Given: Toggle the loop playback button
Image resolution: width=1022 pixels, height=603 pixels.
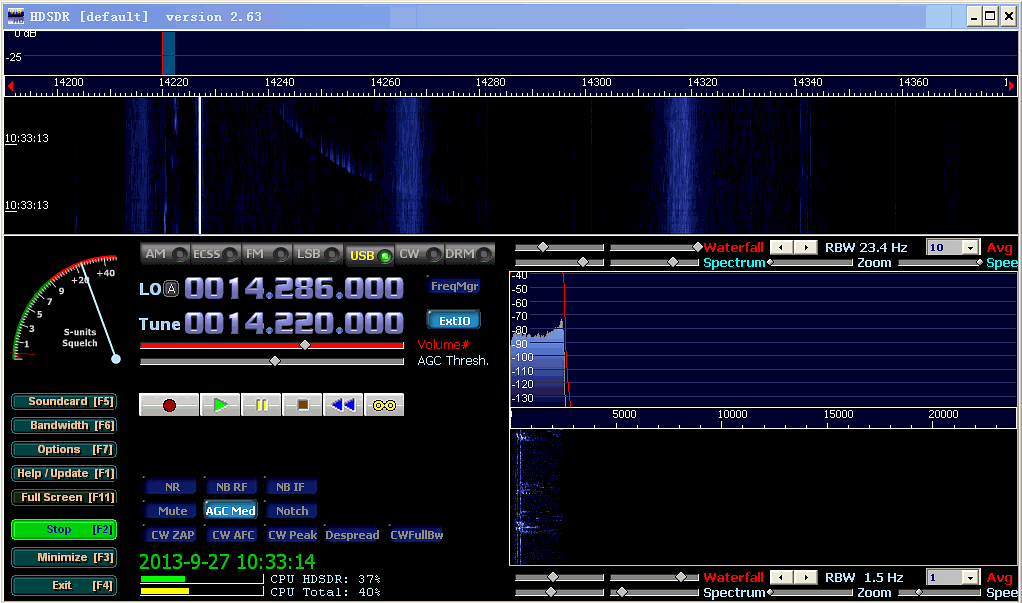Looking at the screenshot, I should click(x=384, y=405).
